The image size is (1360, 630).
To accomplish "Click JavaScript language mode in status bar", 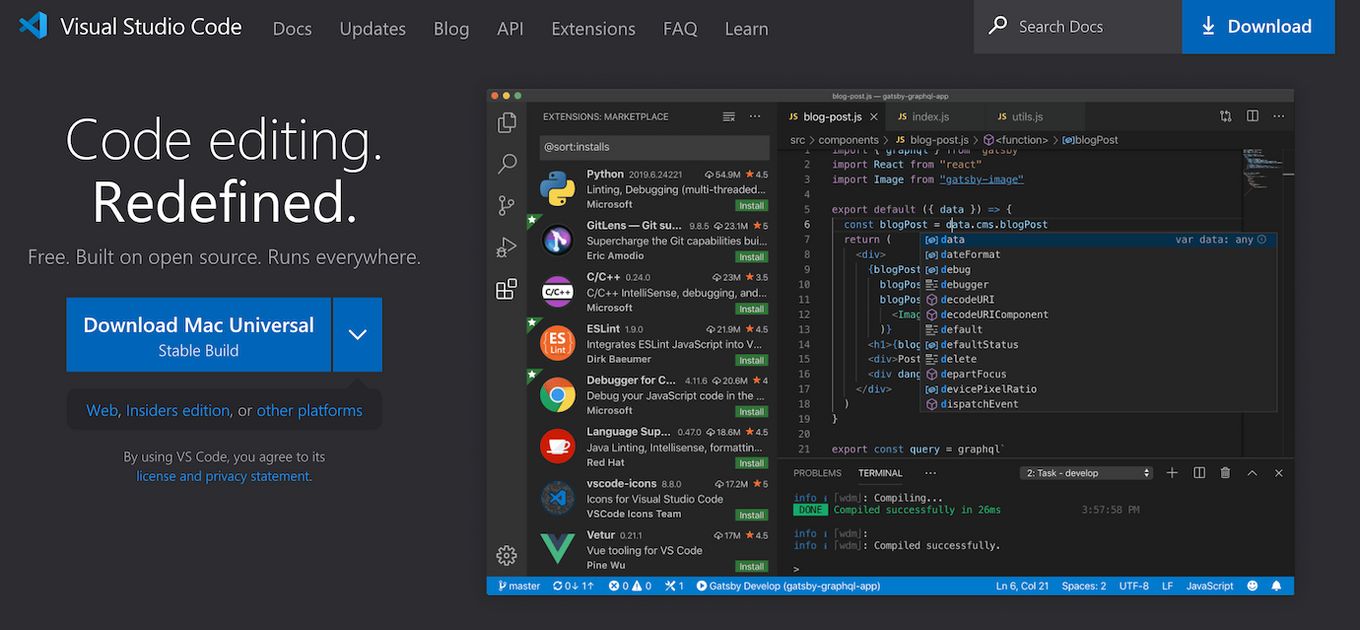I will (1210, 586).
